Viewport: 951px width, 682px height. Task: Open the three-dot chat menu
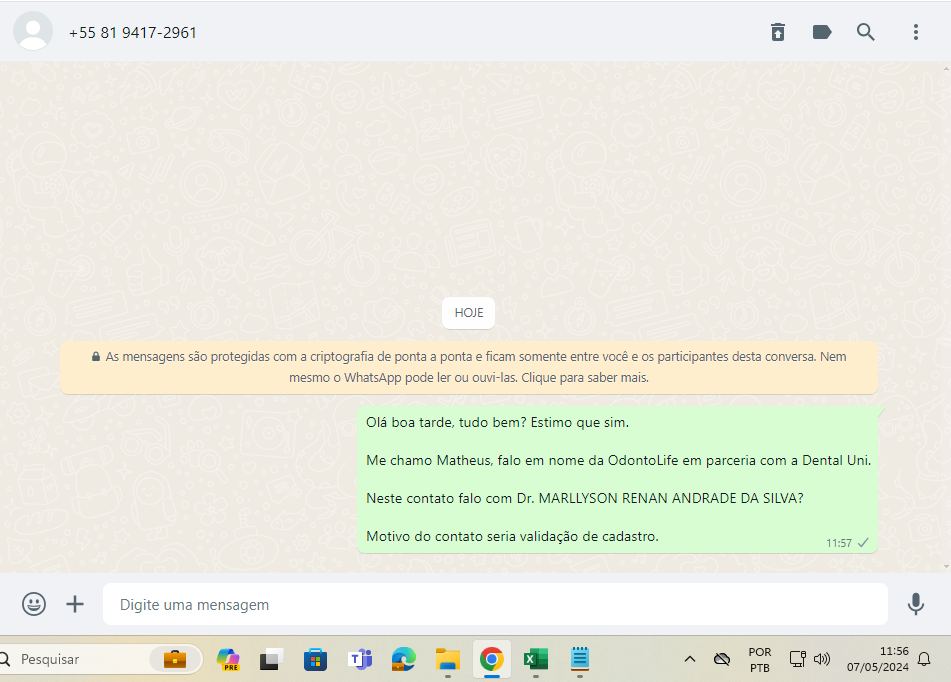point(915,32)
